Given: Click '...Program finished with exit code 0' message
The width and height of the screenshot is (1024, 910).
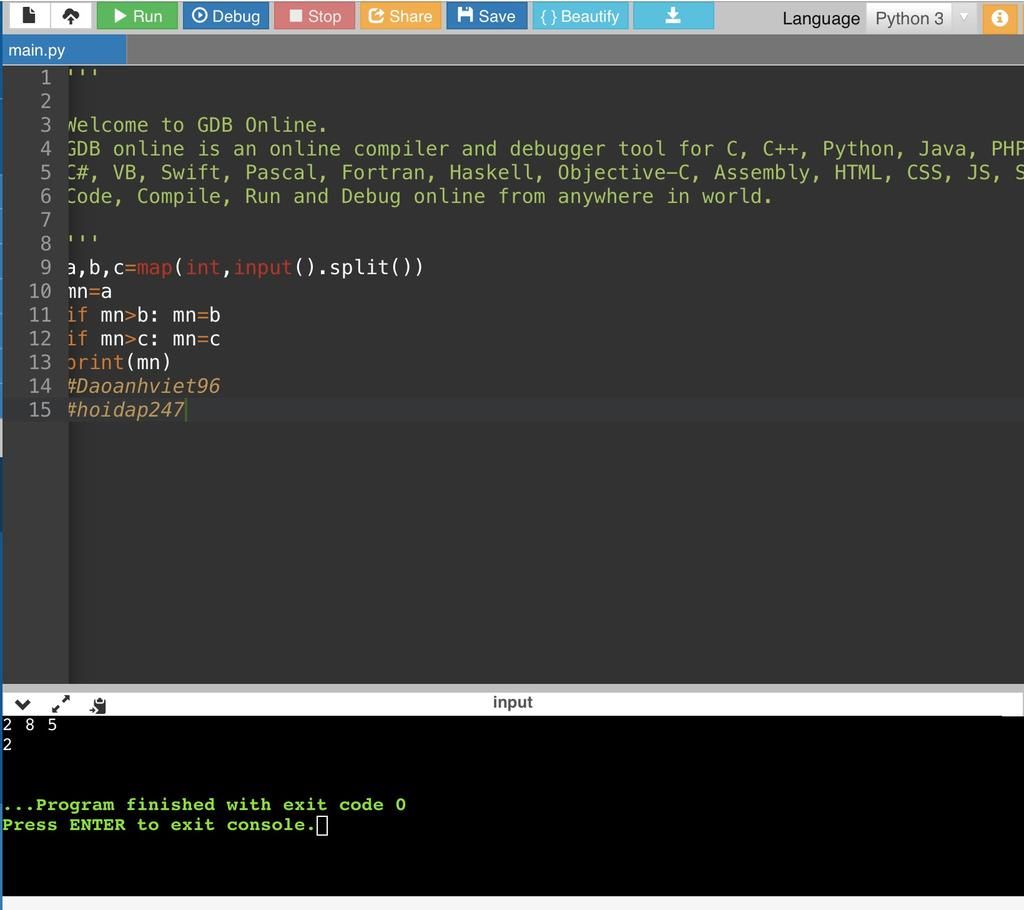Looking at the screenshot, I should (x=204, y=805).
